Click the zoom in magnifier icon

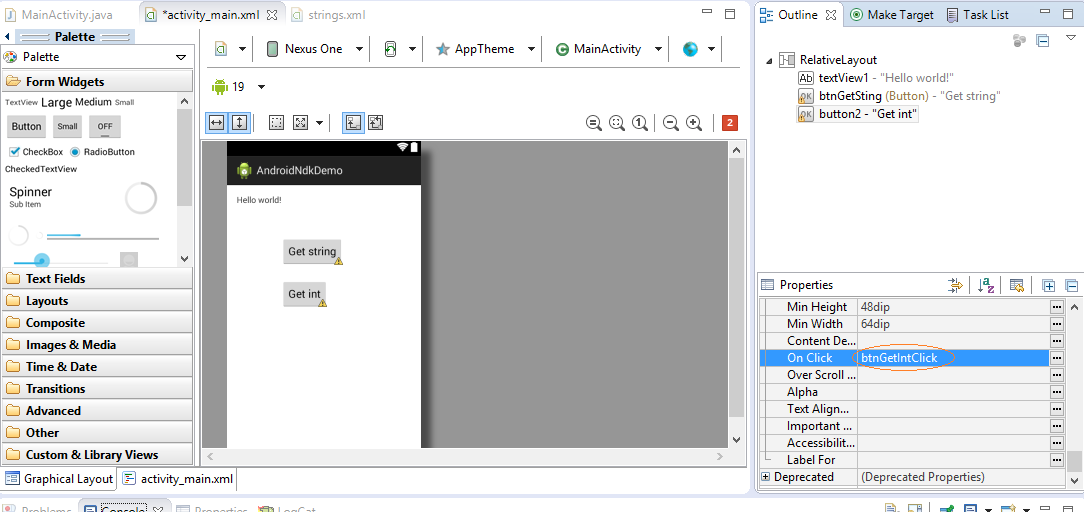(693, 123)
